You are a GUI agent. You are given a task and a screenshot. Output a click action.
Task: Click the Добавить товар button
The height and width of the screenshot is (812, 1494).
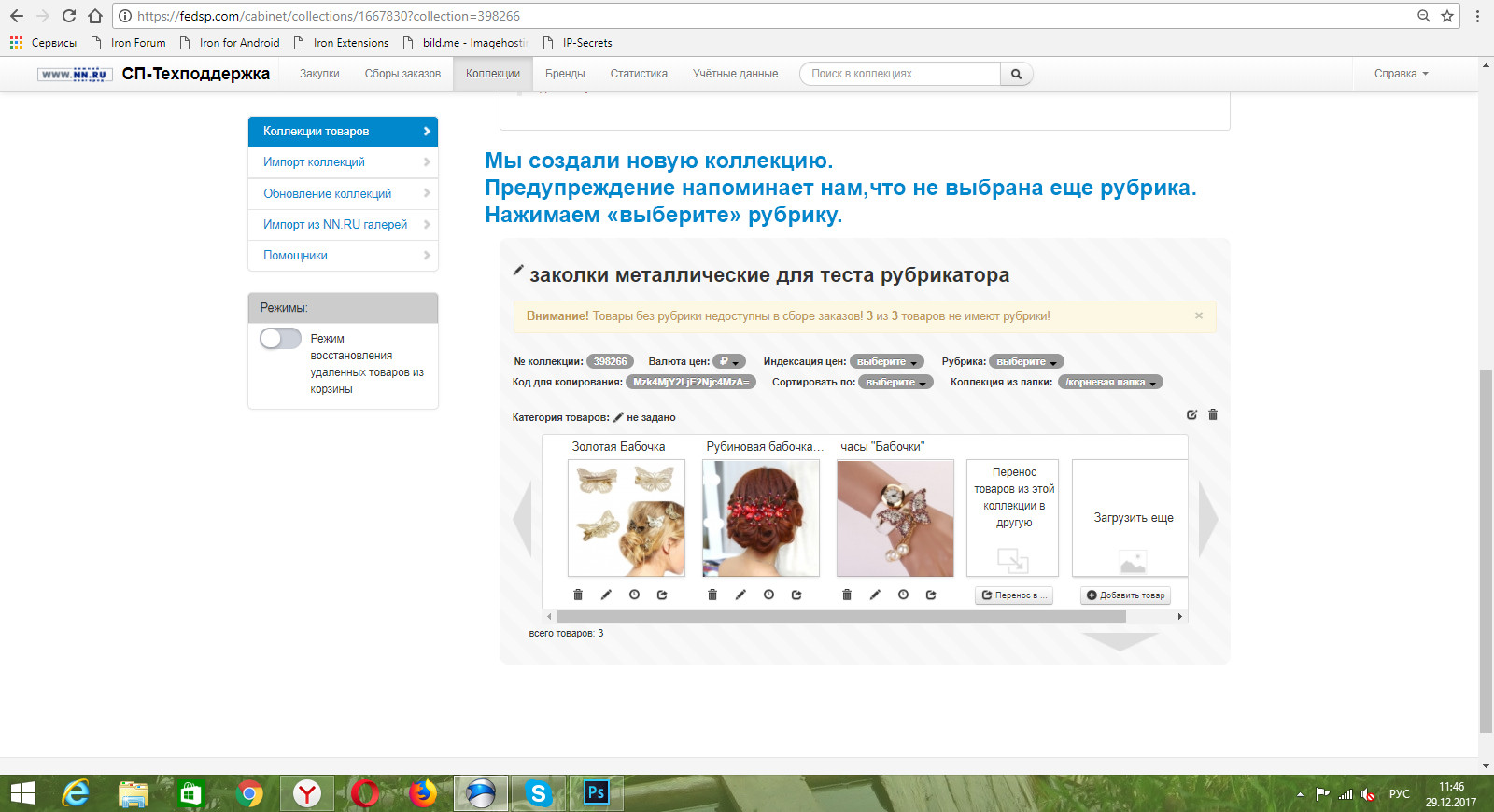[x=1125, y=595]
